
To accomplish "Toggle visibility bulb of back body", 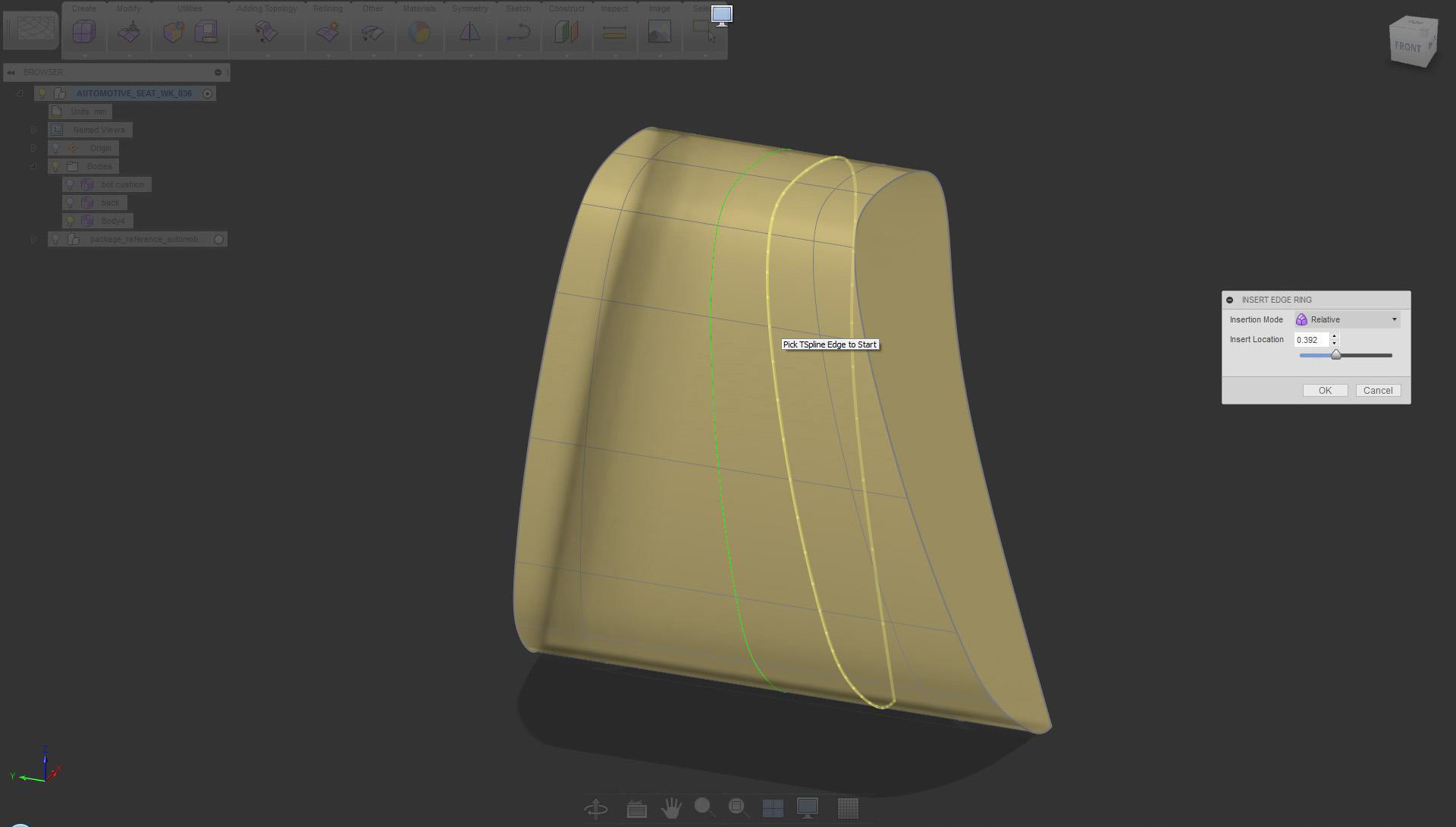I will [70, 203].
